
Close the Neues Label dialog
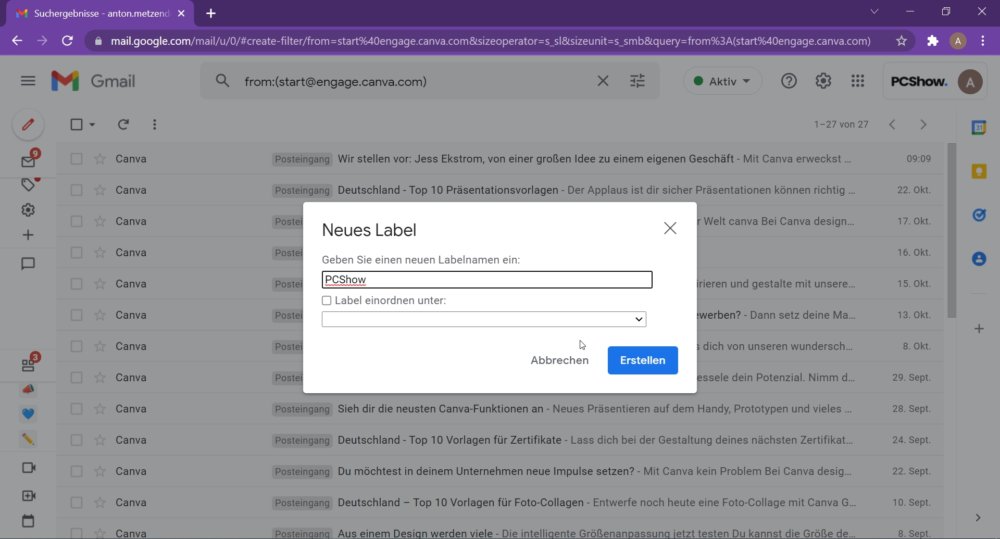[x=670, y=228]
